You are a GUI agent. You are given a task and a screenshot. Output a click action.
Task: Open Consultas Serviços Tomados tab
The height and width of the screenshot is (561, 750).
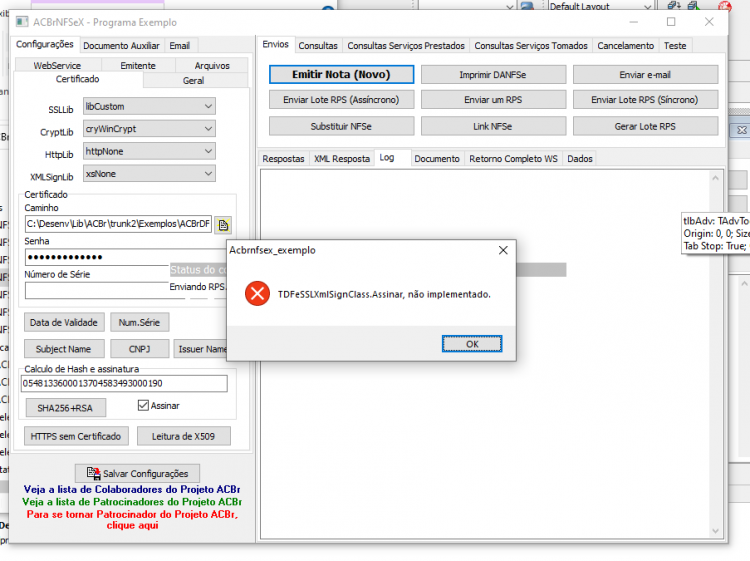tap(531, 46)
